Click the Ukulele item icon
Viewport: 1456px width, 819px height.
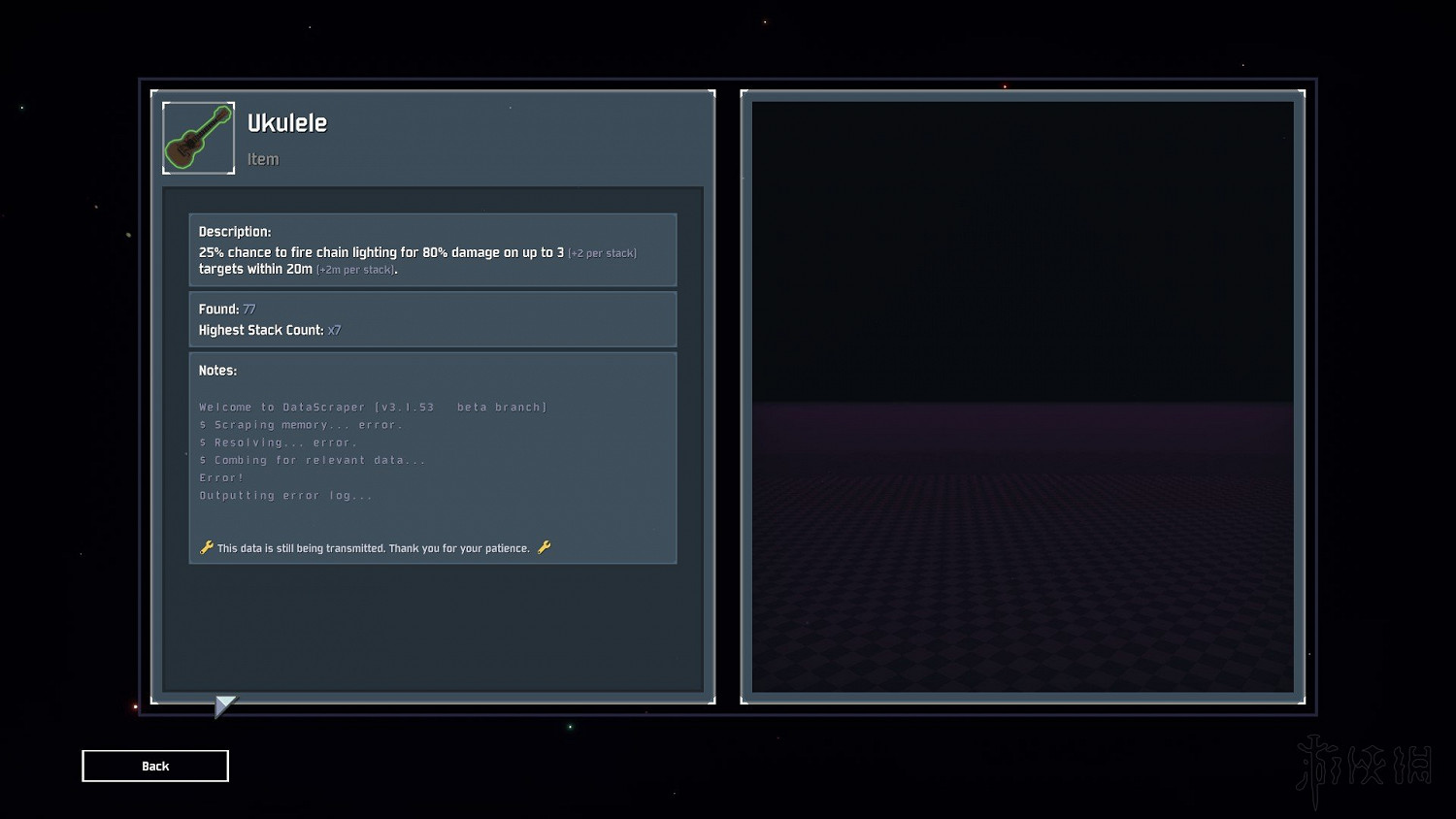click(198, 138)
